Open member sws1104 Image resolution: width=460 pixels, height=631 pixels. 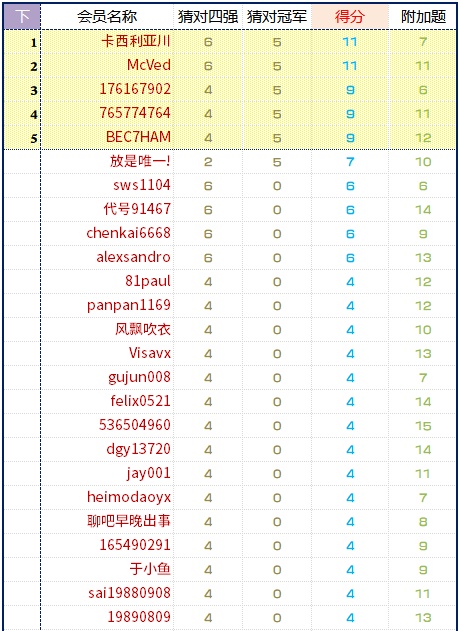[x=142, y=186]
